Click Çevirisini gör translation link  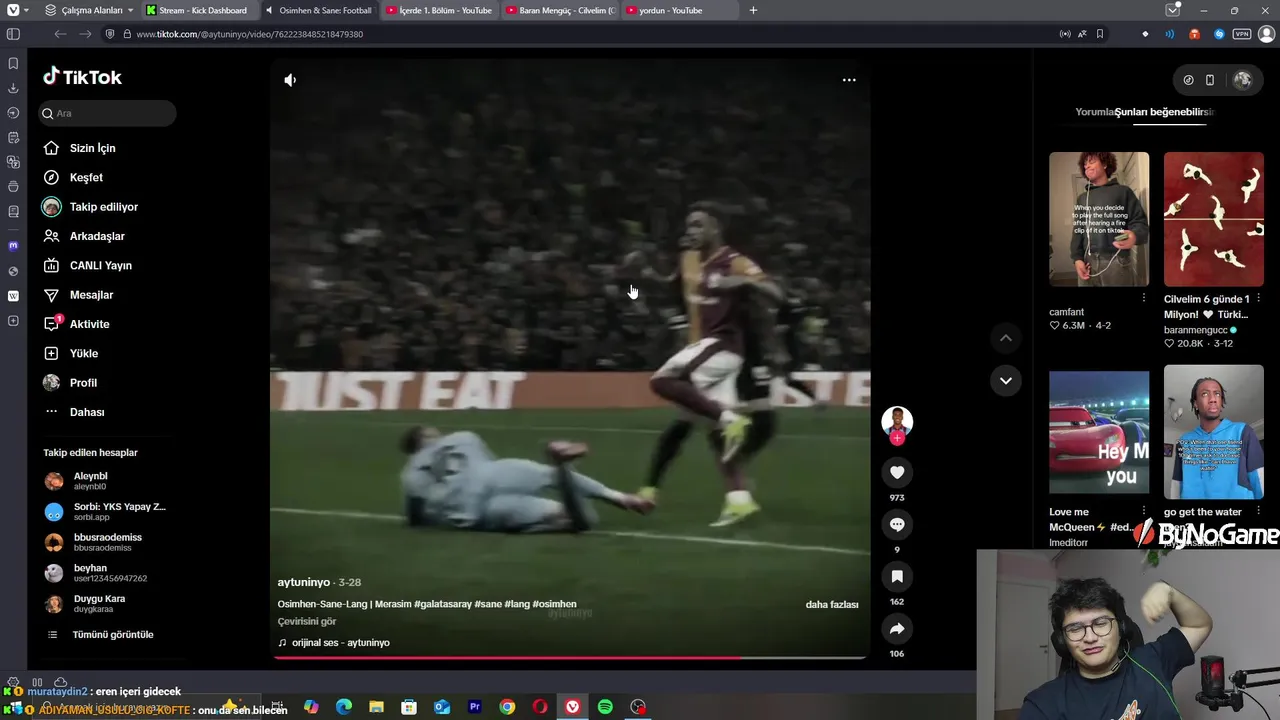click(x=307, y=622)
